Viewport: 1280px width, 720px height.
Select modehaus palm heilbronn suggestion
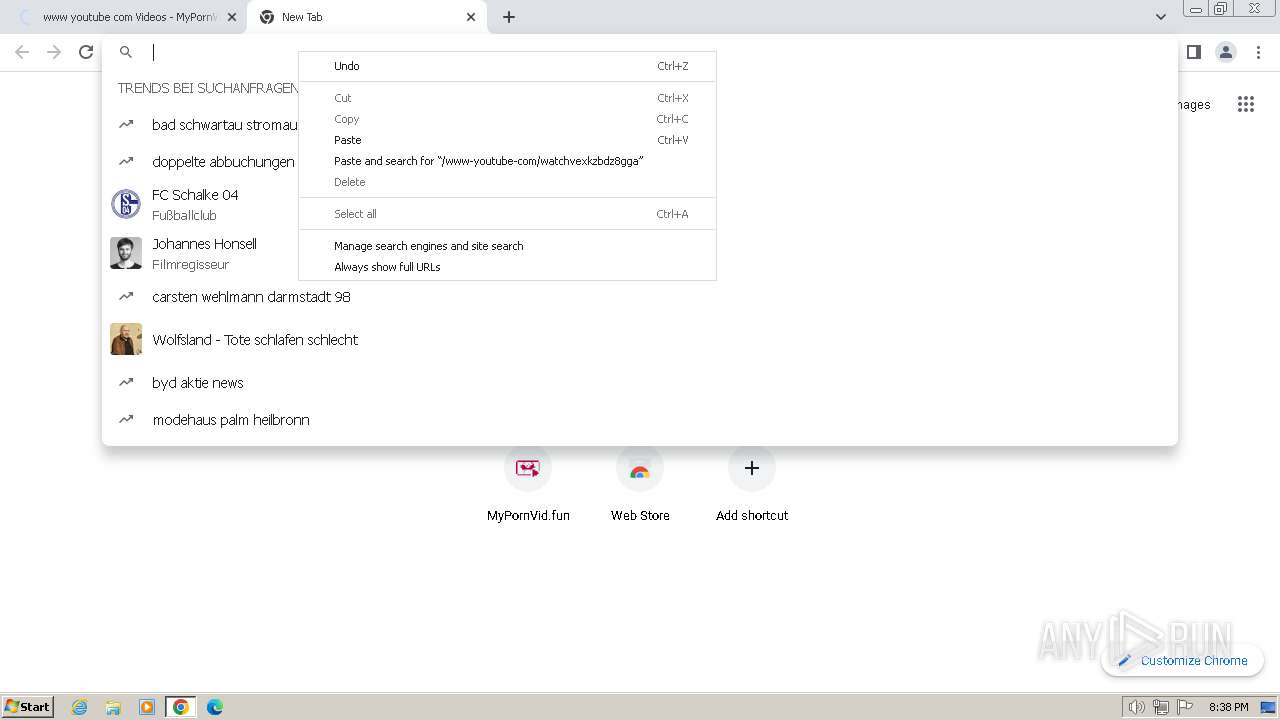(640, 420)
